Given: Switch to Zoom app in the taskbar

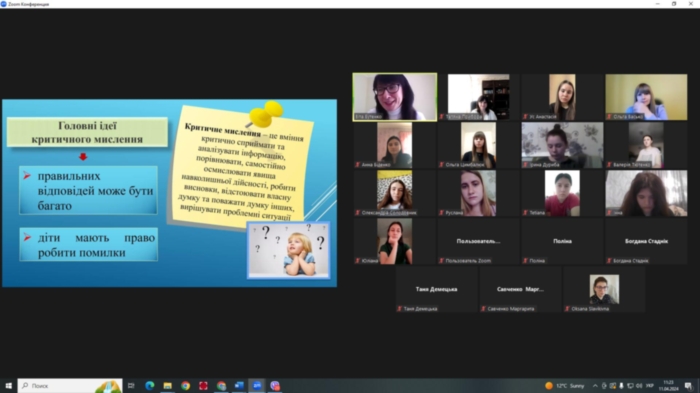Looking at the screenshot, I should 257,386.
